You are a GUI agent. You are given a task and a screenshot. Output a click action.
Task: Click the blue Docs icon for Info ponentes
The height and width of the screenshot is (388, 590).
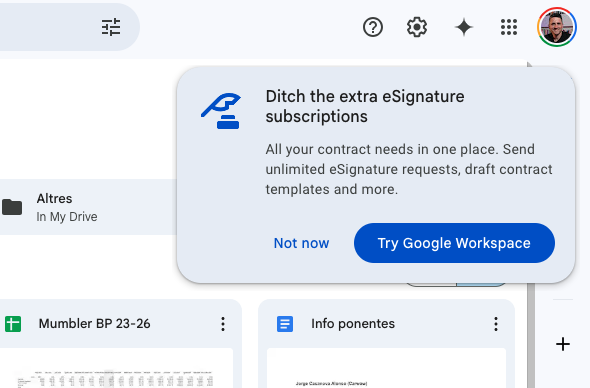[x=285, y=324]
